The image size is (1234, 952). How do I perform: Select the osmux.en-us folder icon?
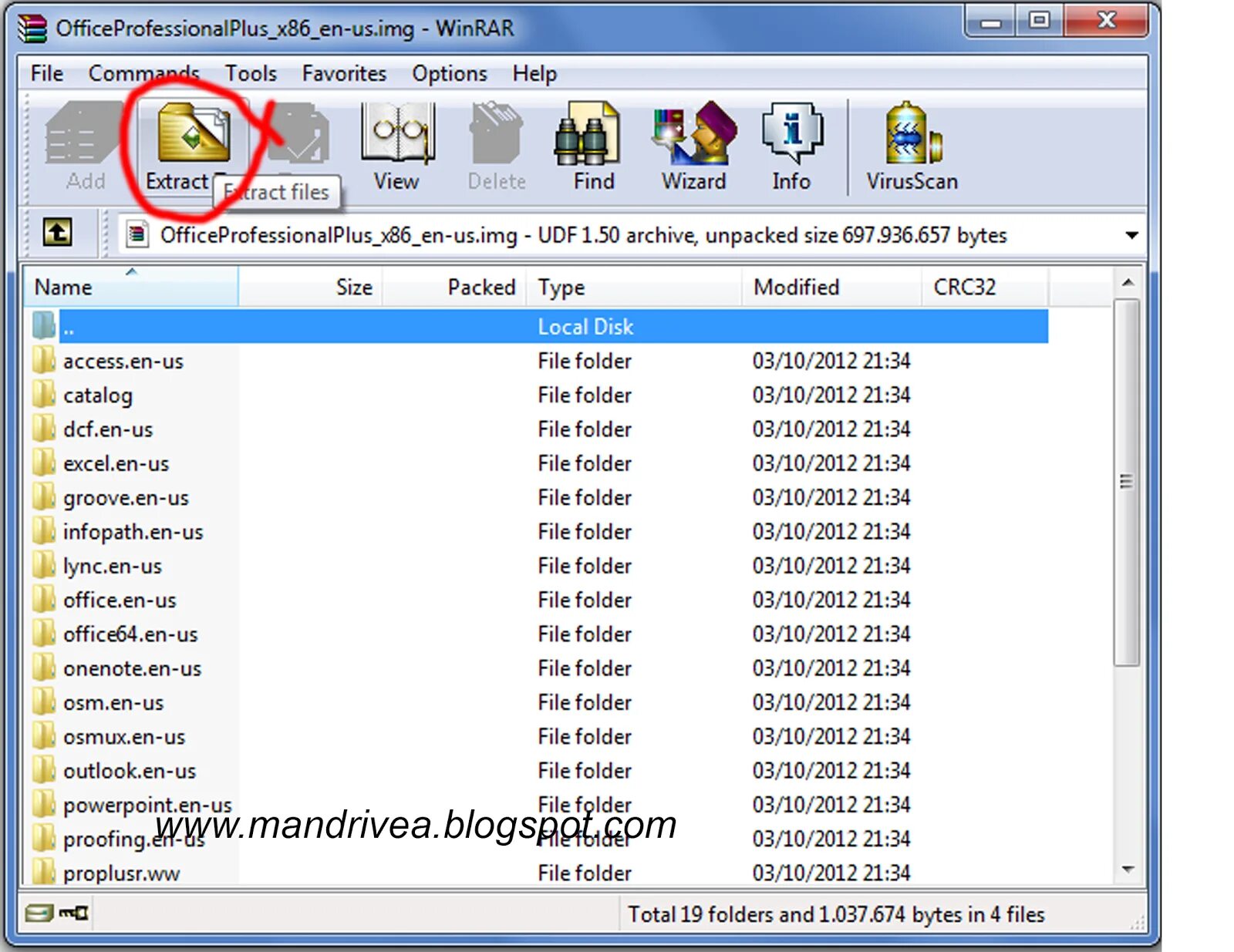(44, 735)
